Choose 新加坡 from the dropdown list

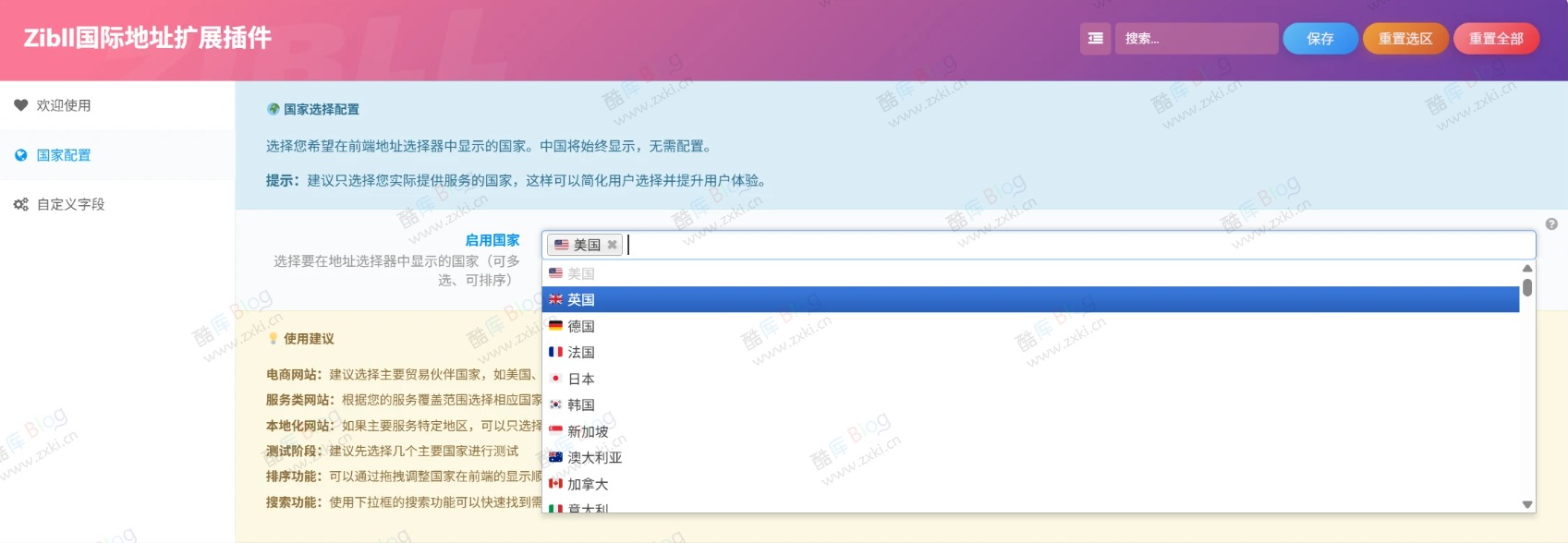point(588,431)
